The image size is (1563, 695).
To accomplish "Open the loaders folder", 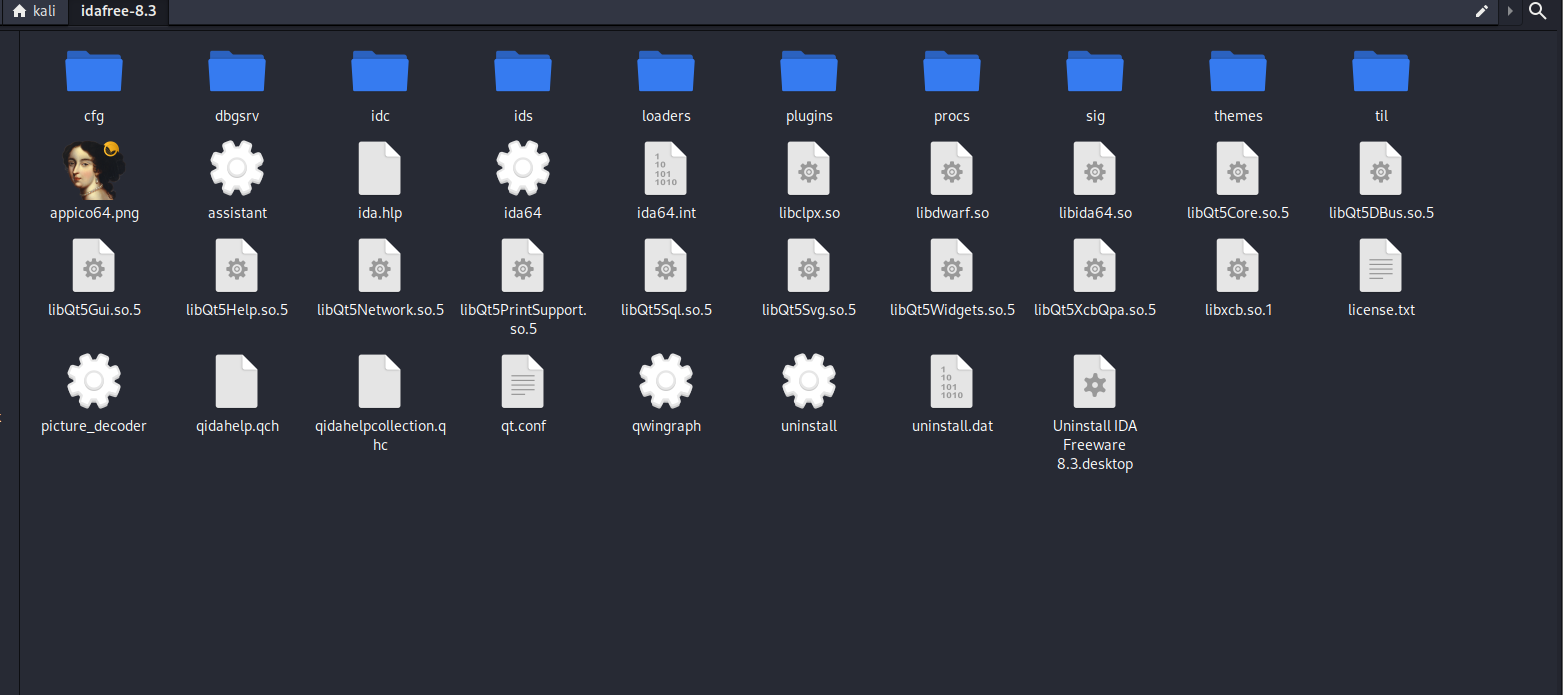I will pos(666,74).
